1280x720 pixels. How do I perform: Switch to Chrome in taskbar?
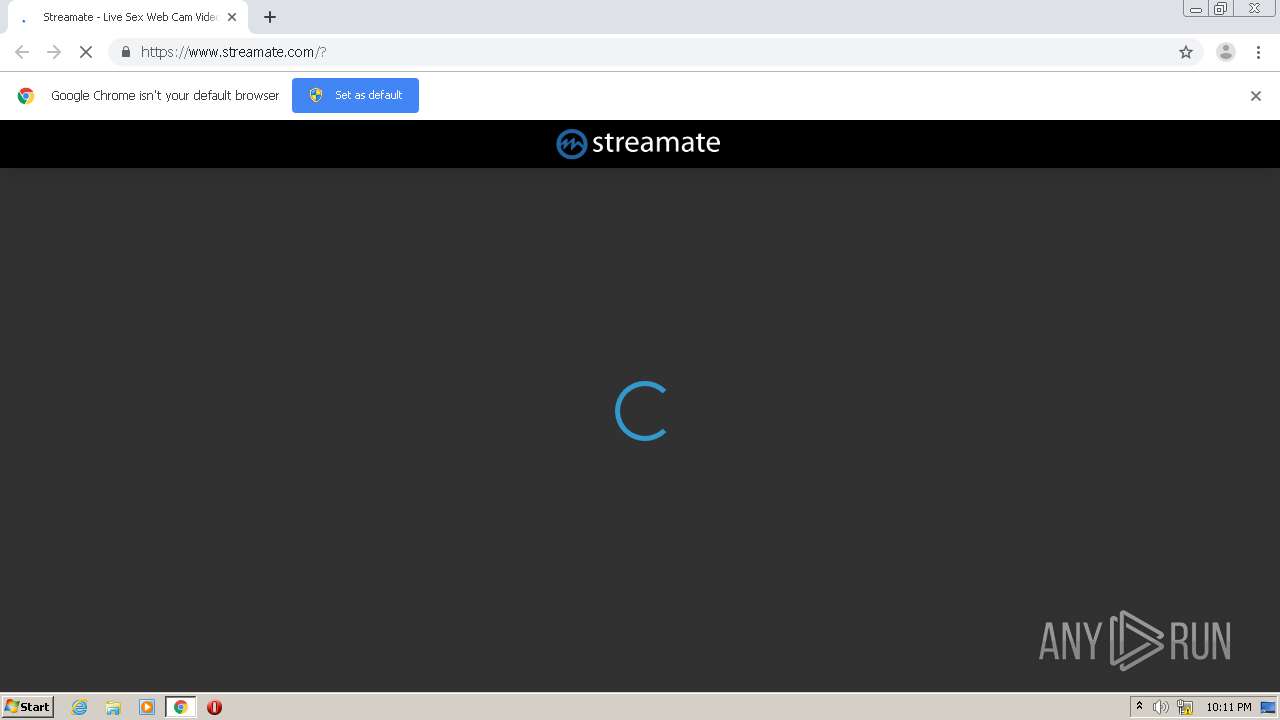181,707
